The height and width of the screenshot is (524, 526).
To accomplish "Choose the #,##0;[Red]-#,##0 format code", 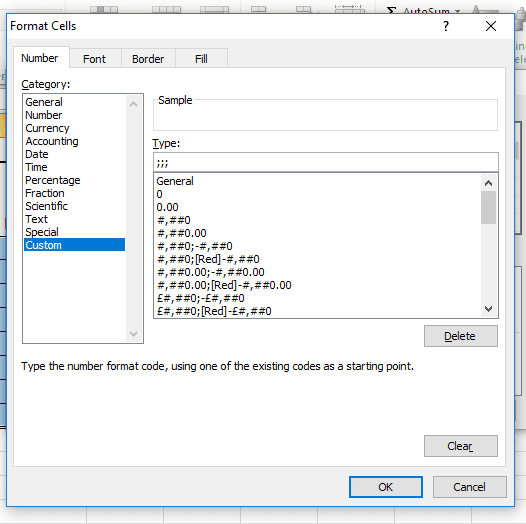I will pos(208,259).
